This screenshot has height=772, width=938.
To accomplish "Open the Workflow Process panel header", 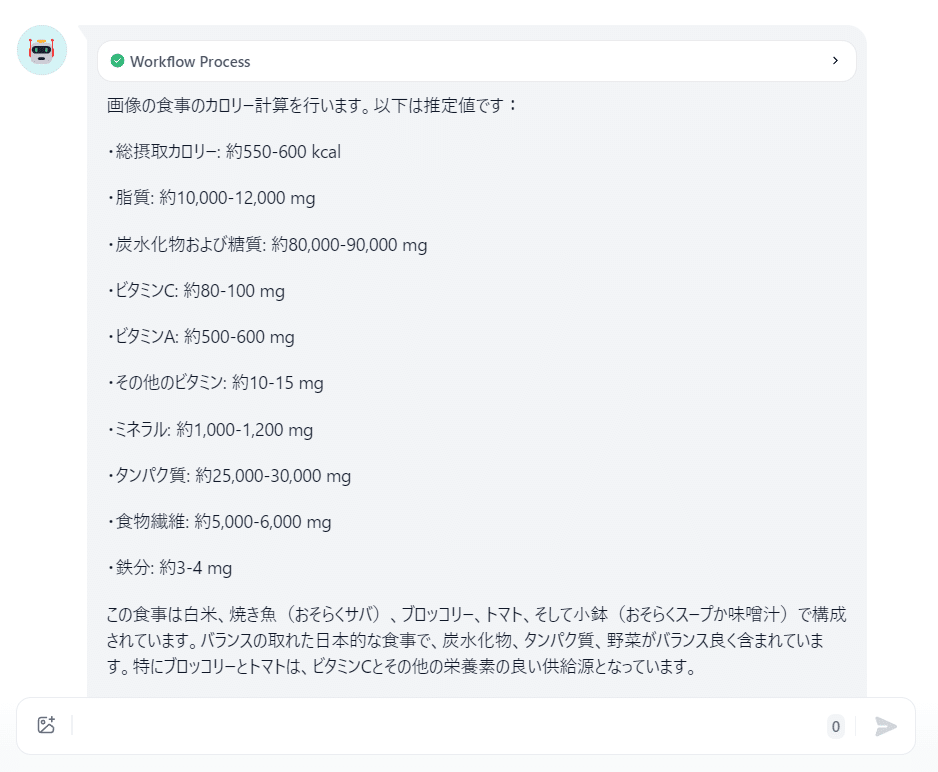I will pyautogui.click(x=477, y=61).
